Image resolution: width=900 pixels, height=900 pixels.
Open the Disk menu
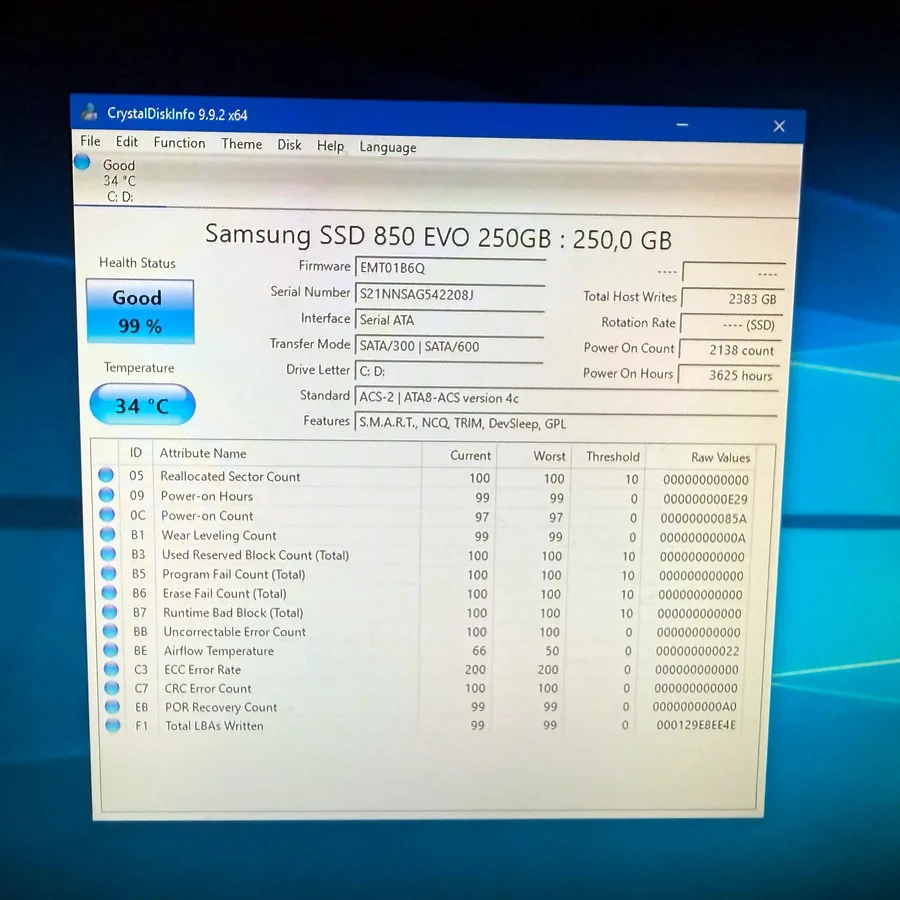pyautogui.click(x=289, y=145)
